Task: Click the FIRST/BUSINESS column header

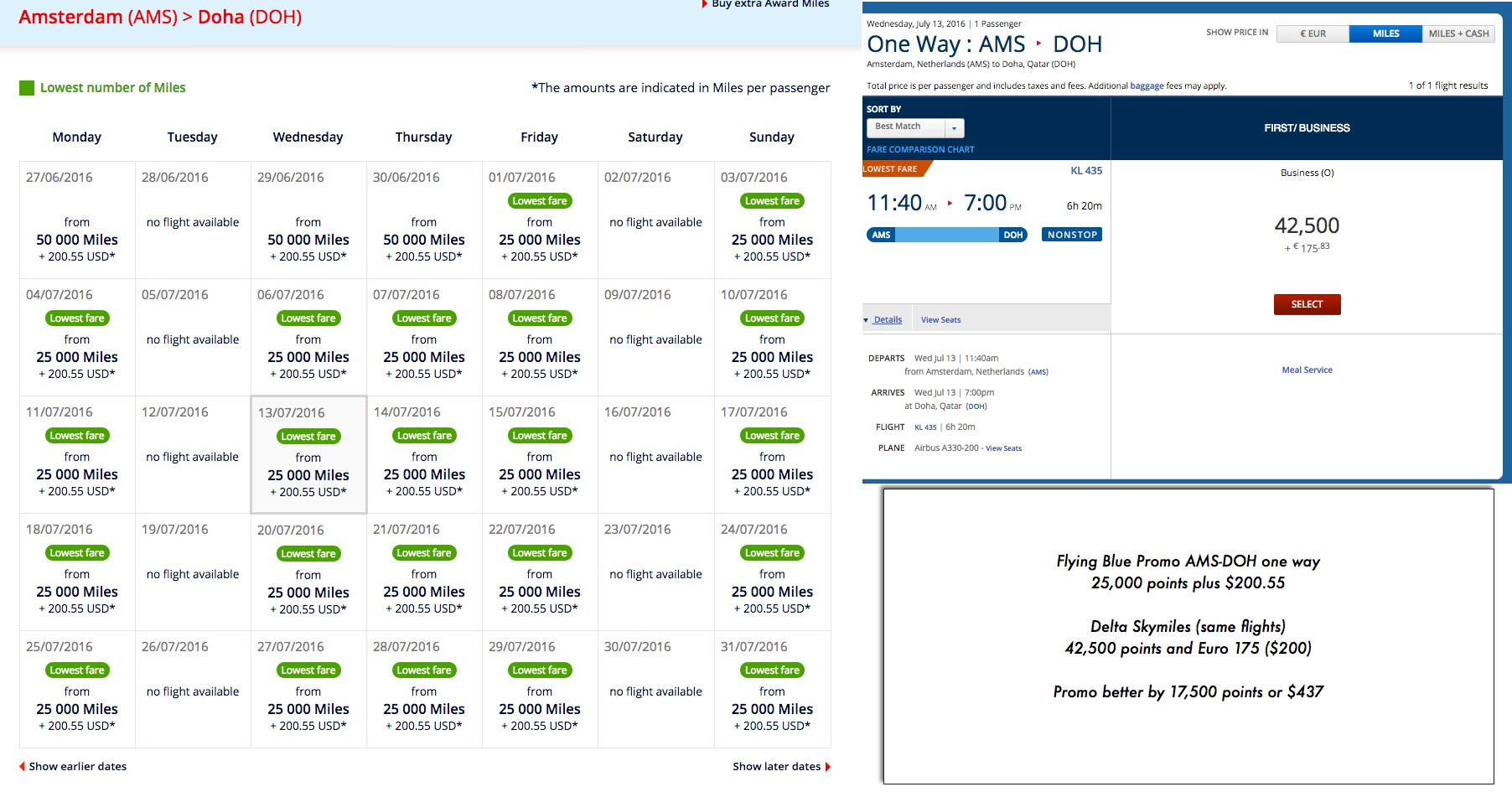Action: coord(1307,128)
